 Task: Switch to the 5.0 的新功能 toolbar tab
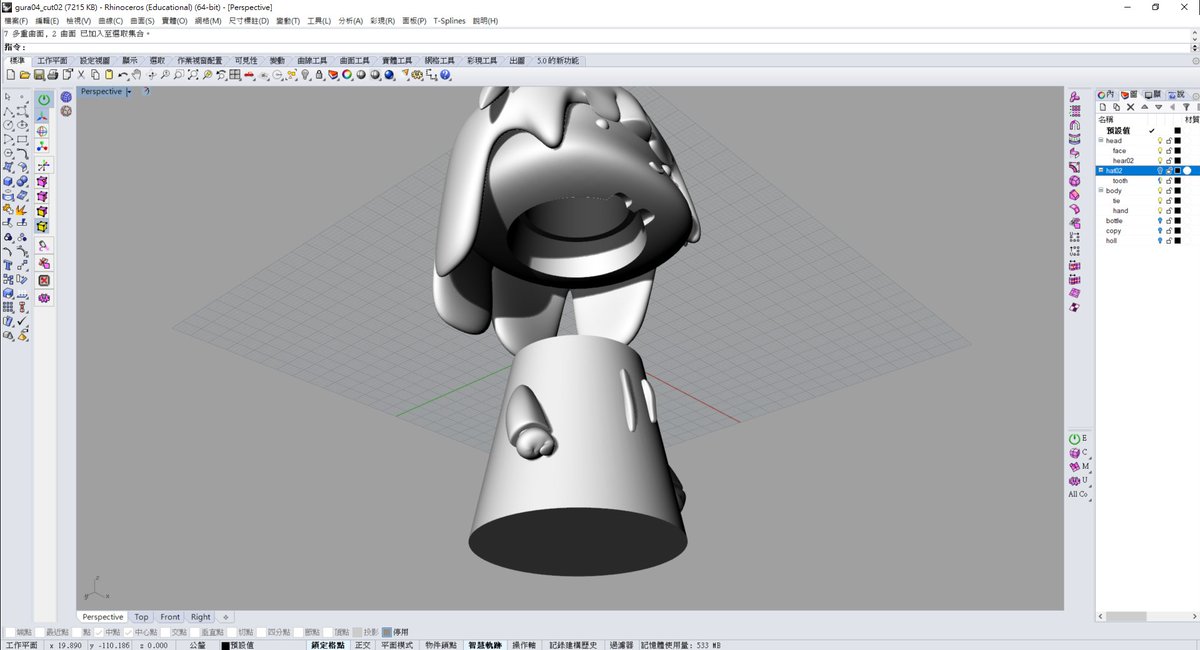[558, 60]
